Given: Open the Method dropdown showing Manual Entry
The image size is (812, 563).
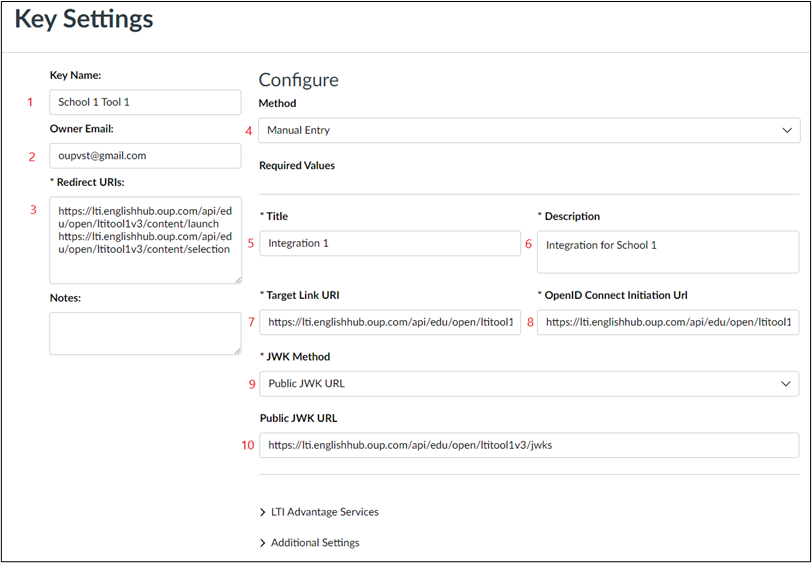Looking at the screenshot, I should point(529,130).
